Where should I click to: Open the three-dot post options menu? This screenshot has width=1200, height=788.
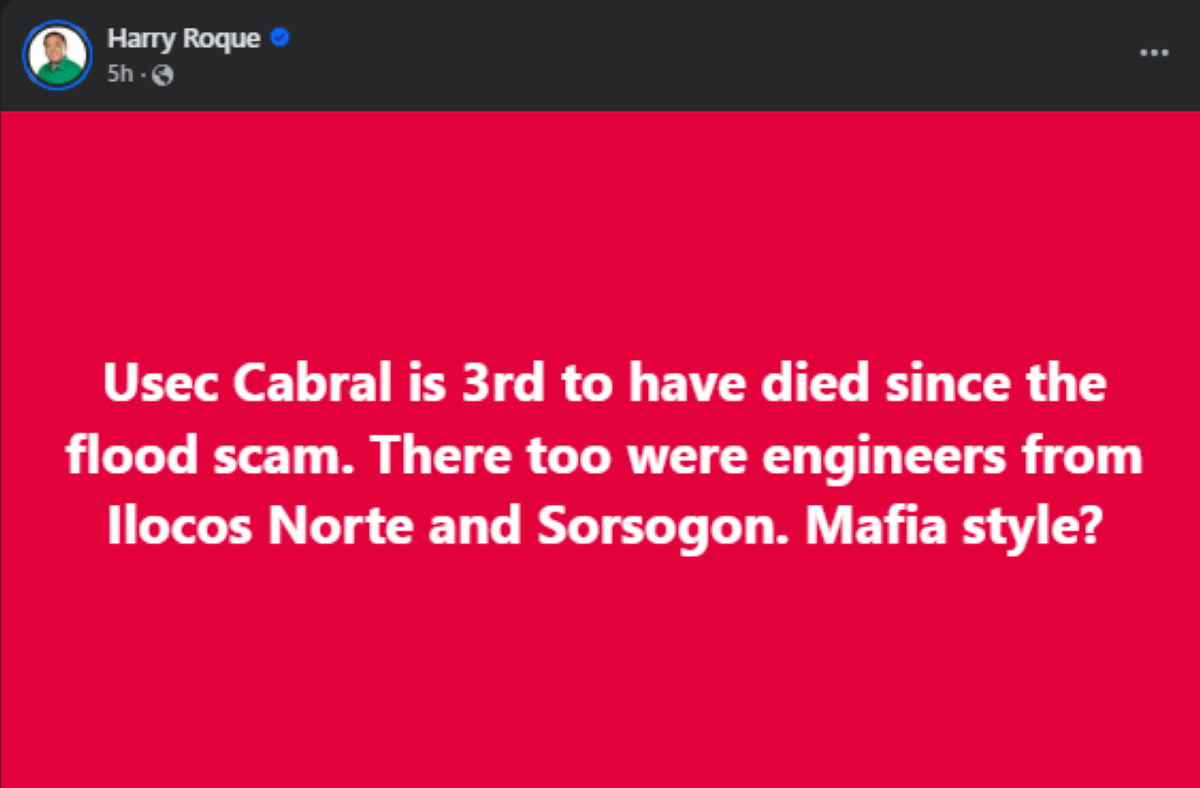click(x=1154, y=53)
